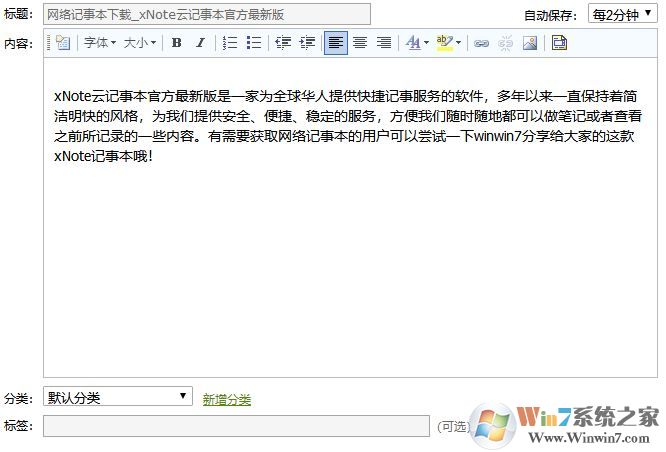Toggle italic formatting

click(x=200, y=42)
